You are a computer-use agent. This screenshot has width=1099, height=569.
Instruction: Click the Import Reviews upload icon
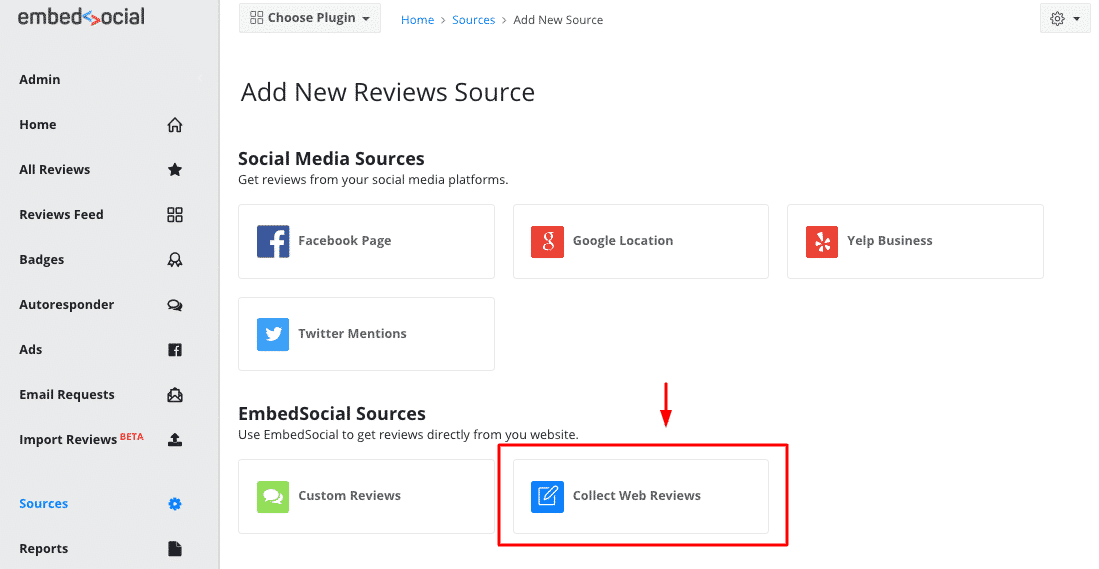tap(175, 439)
